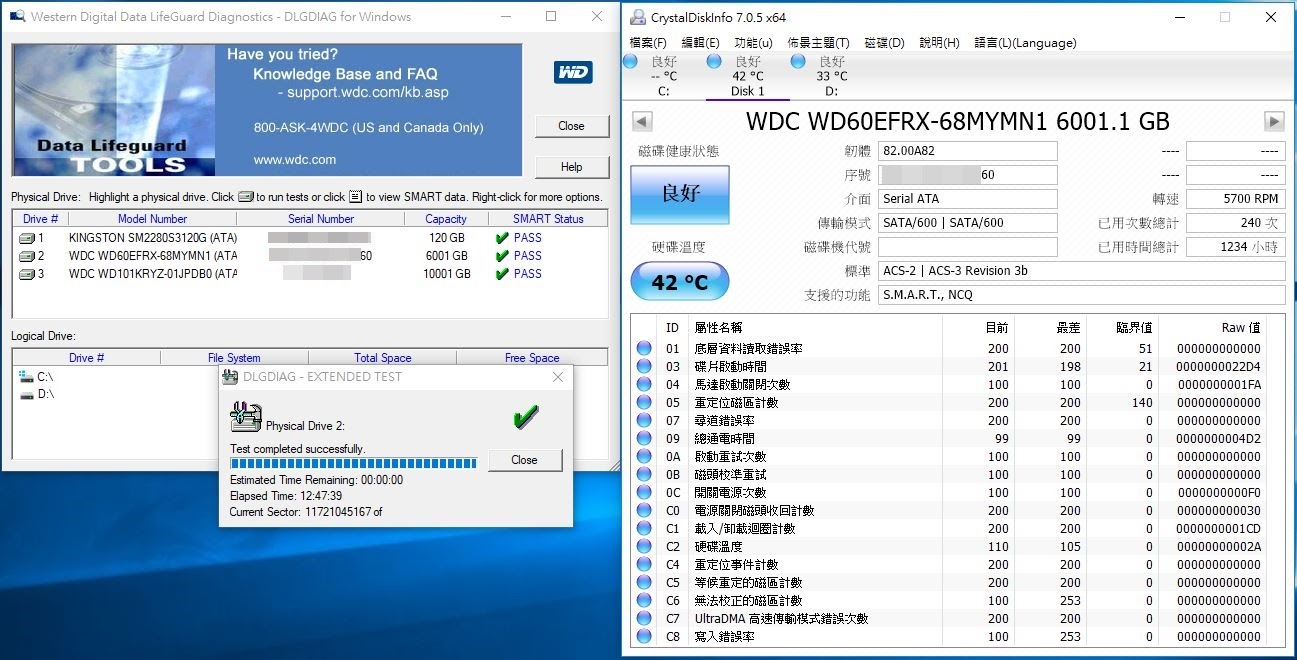Sort physical drives by Capacity column
The width and height of the screenshot is (1297, 660).
click(x=445, y=219)
